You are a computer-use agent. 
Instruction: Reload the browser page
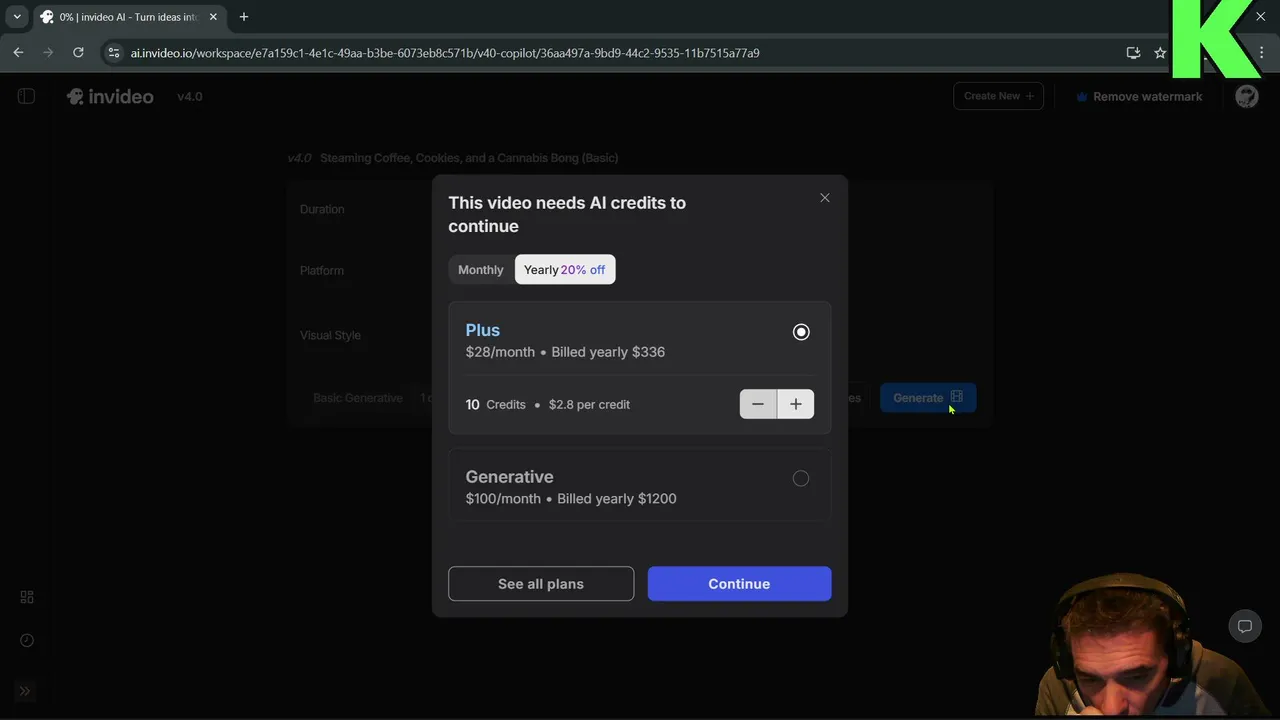click(x=78, y=52)
